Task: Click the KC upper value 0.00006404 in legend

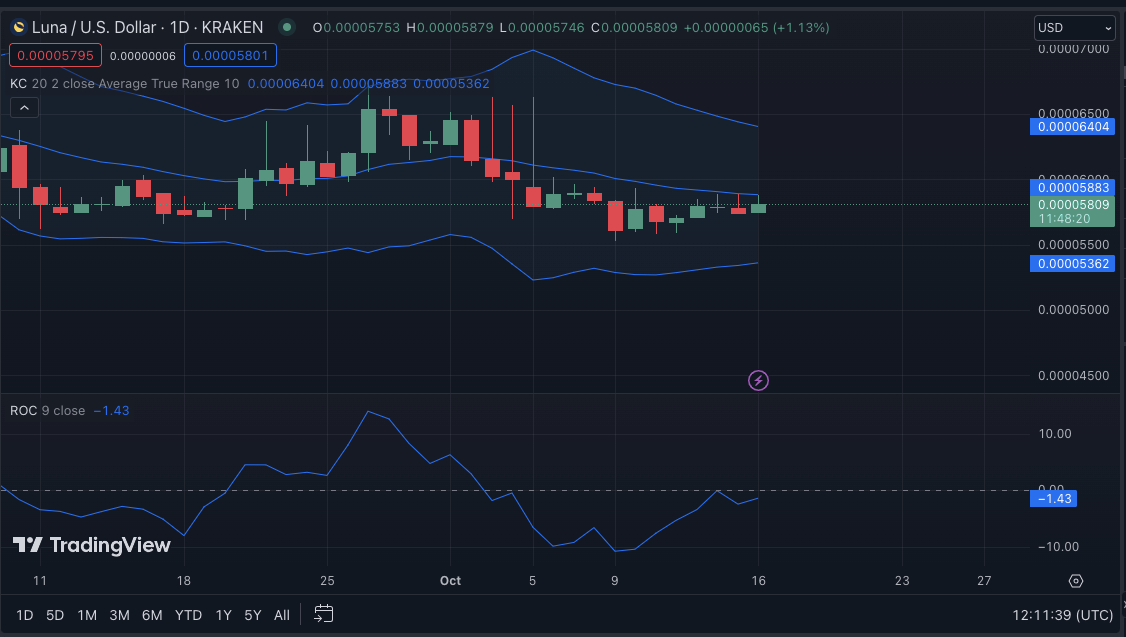Action: tap(286, 83)
